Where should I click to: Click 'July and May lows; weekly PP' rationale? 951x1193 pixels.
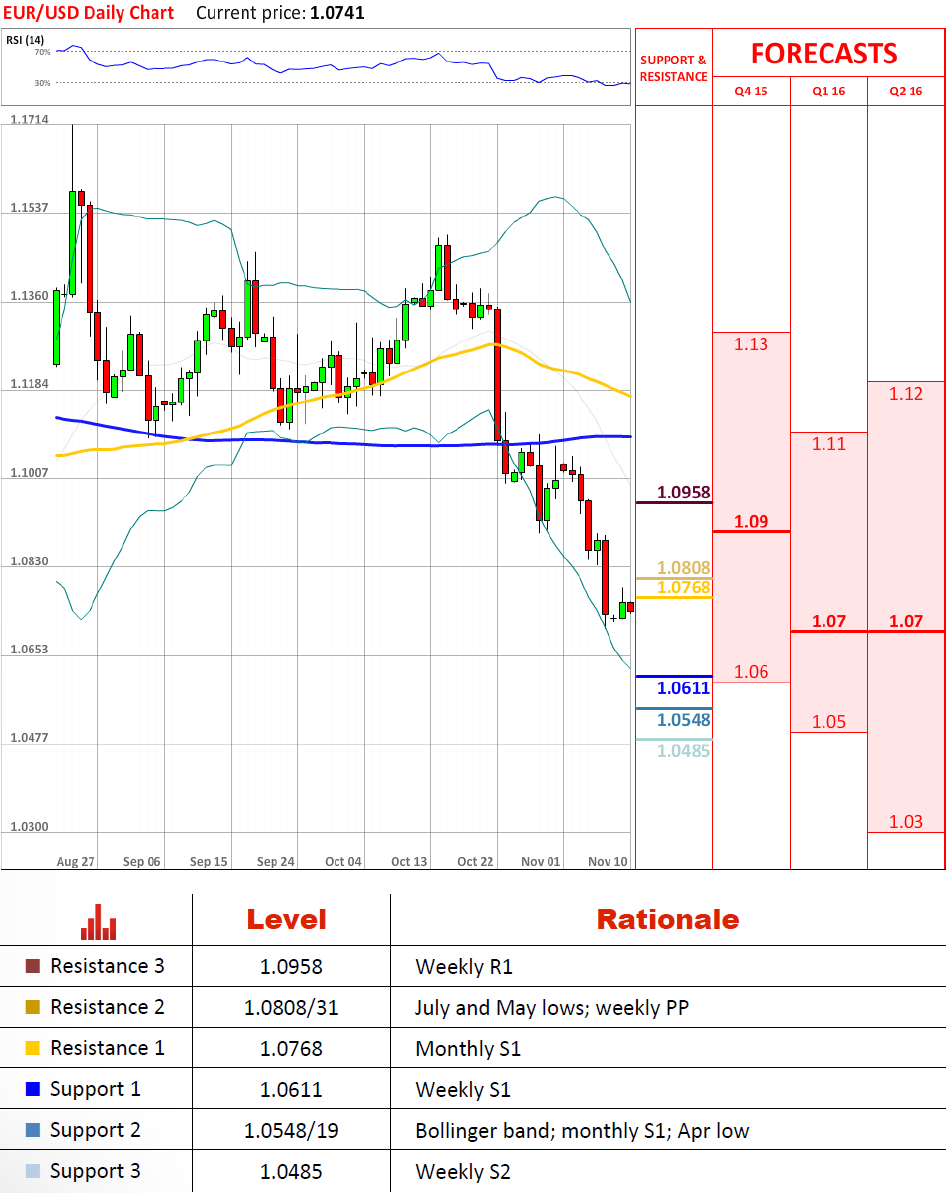[x=552, y=1008]
